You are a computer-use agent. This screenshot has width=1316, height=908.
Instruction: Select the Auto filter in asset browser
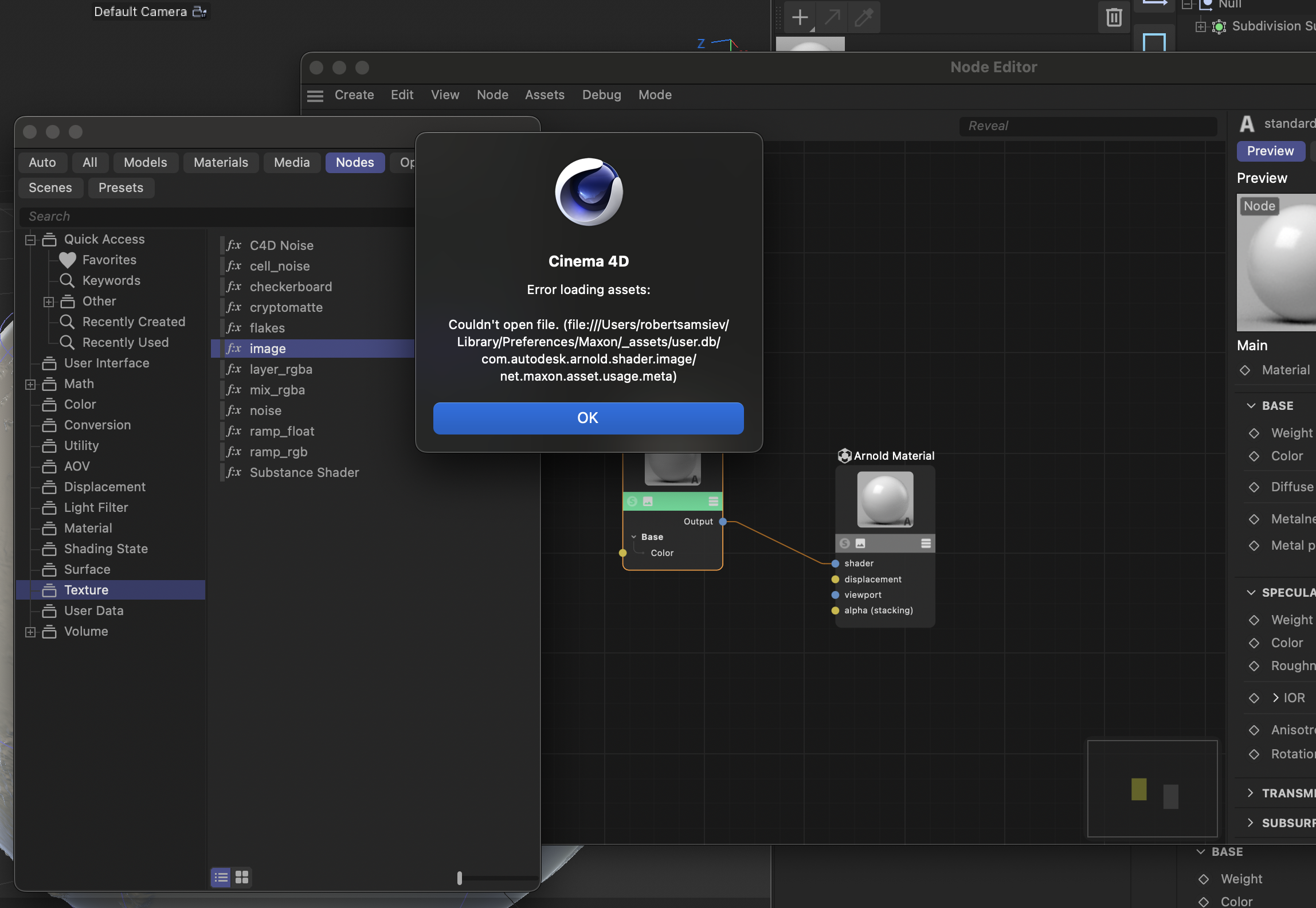(x=42, y=163)
